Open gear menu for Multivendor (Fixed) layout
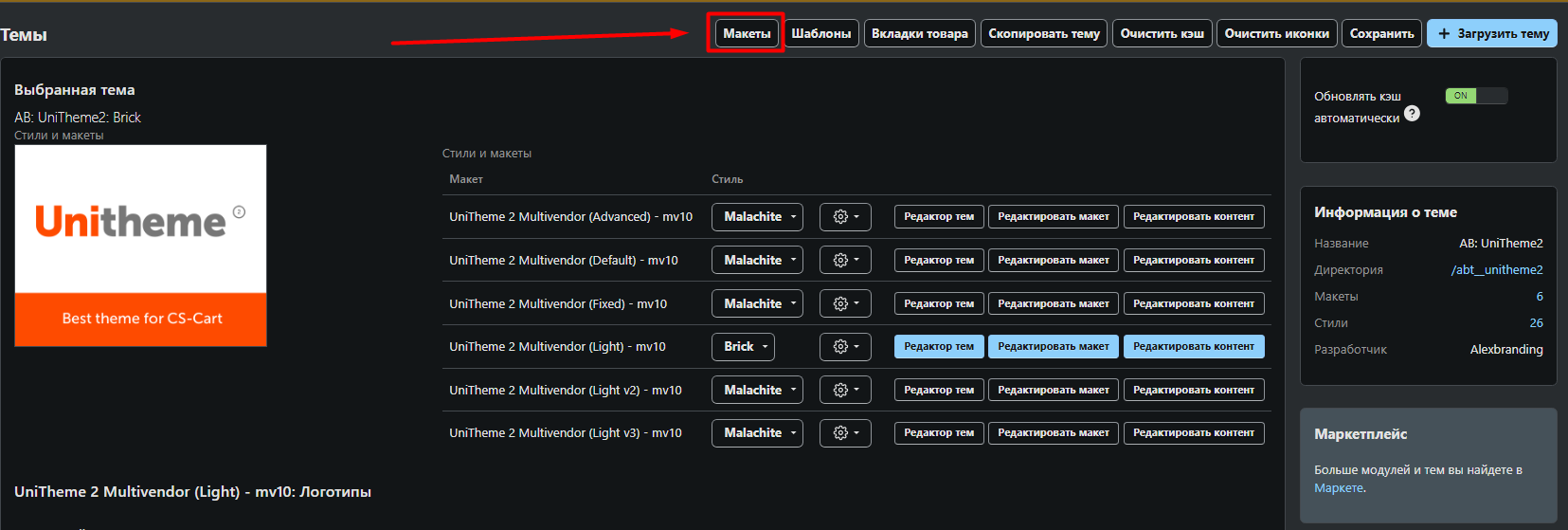Screen dimensions: 1568x530 click(845, 304)
